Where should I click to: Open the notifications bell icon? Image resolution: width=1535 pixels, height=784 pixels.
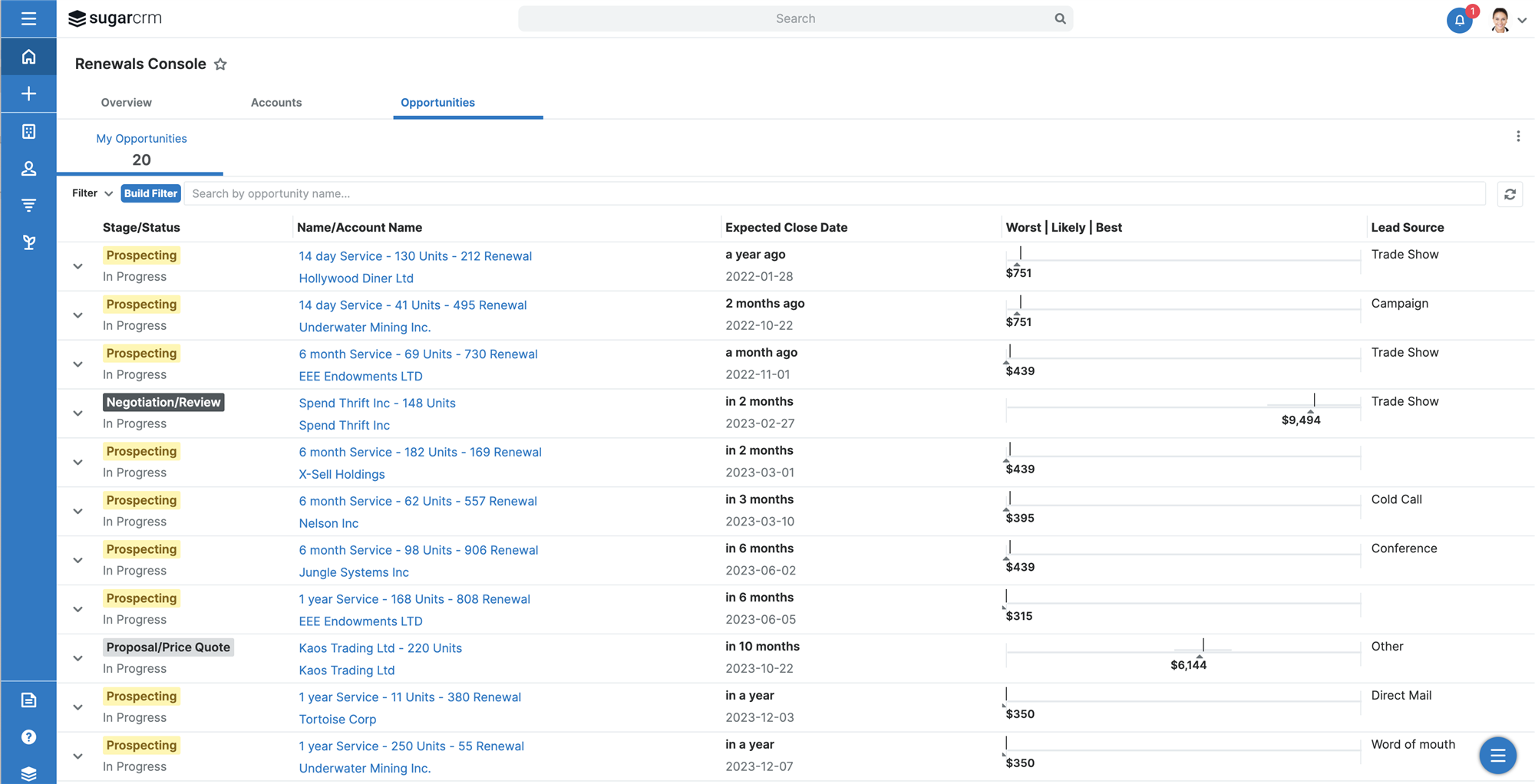(x=1459, y=20)
